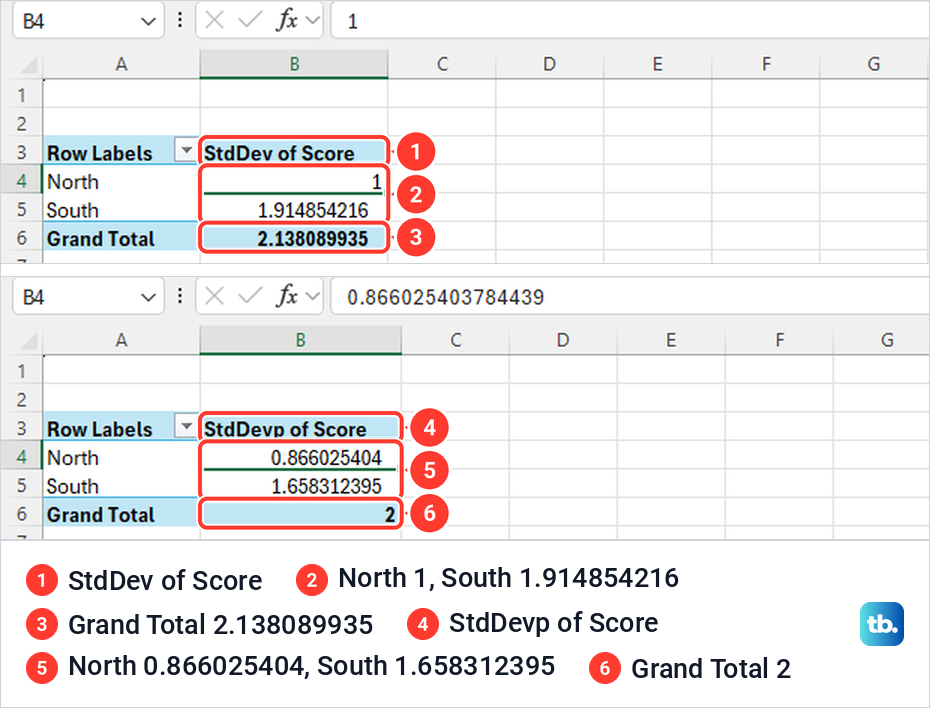Click Grand Total label in bottom pivot table
930x708 pixels.
(122, 513)
